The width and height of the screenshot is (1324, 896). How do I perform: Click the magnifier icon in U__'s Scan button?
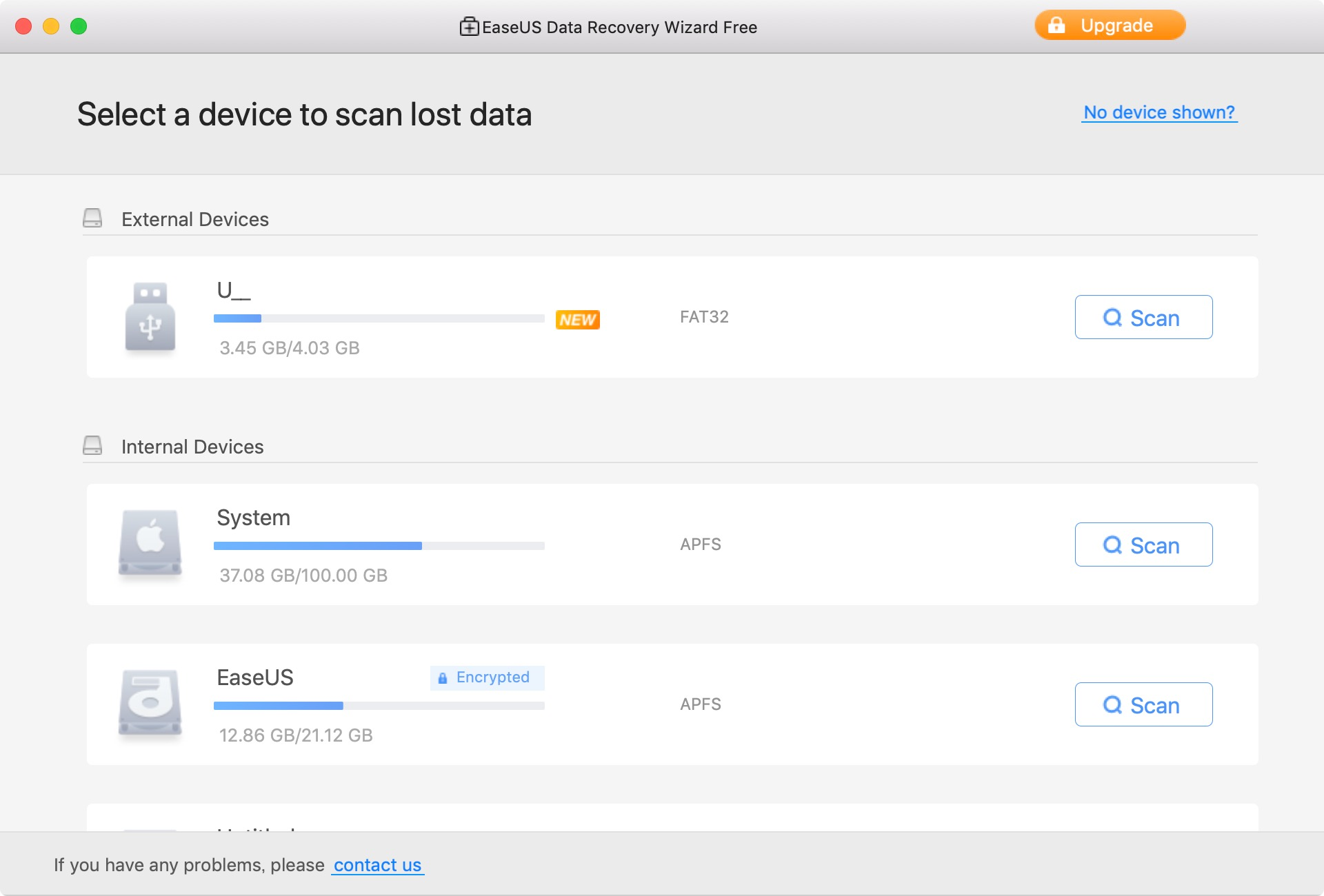pyautogui.click(x=1112, y=318)
